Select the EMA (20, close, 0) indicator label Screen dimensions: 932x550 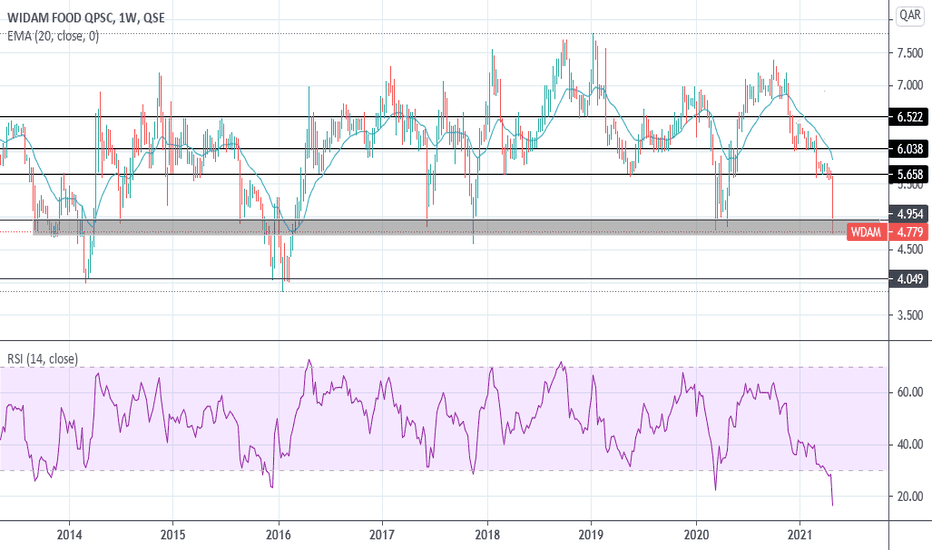(53, 36)
